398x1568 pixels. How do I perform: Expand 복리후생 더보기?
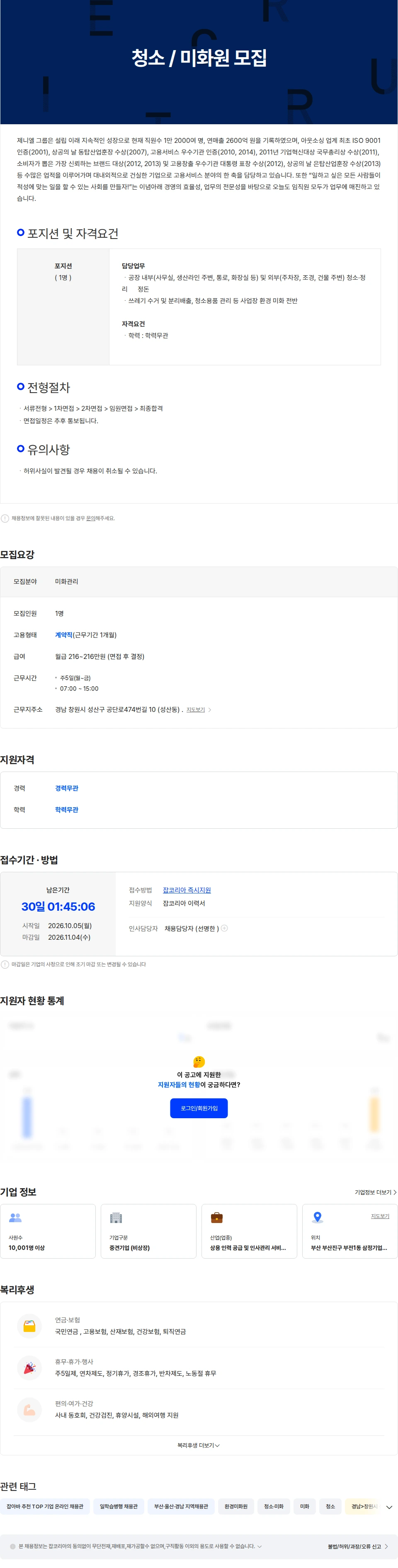(199, 1445)
